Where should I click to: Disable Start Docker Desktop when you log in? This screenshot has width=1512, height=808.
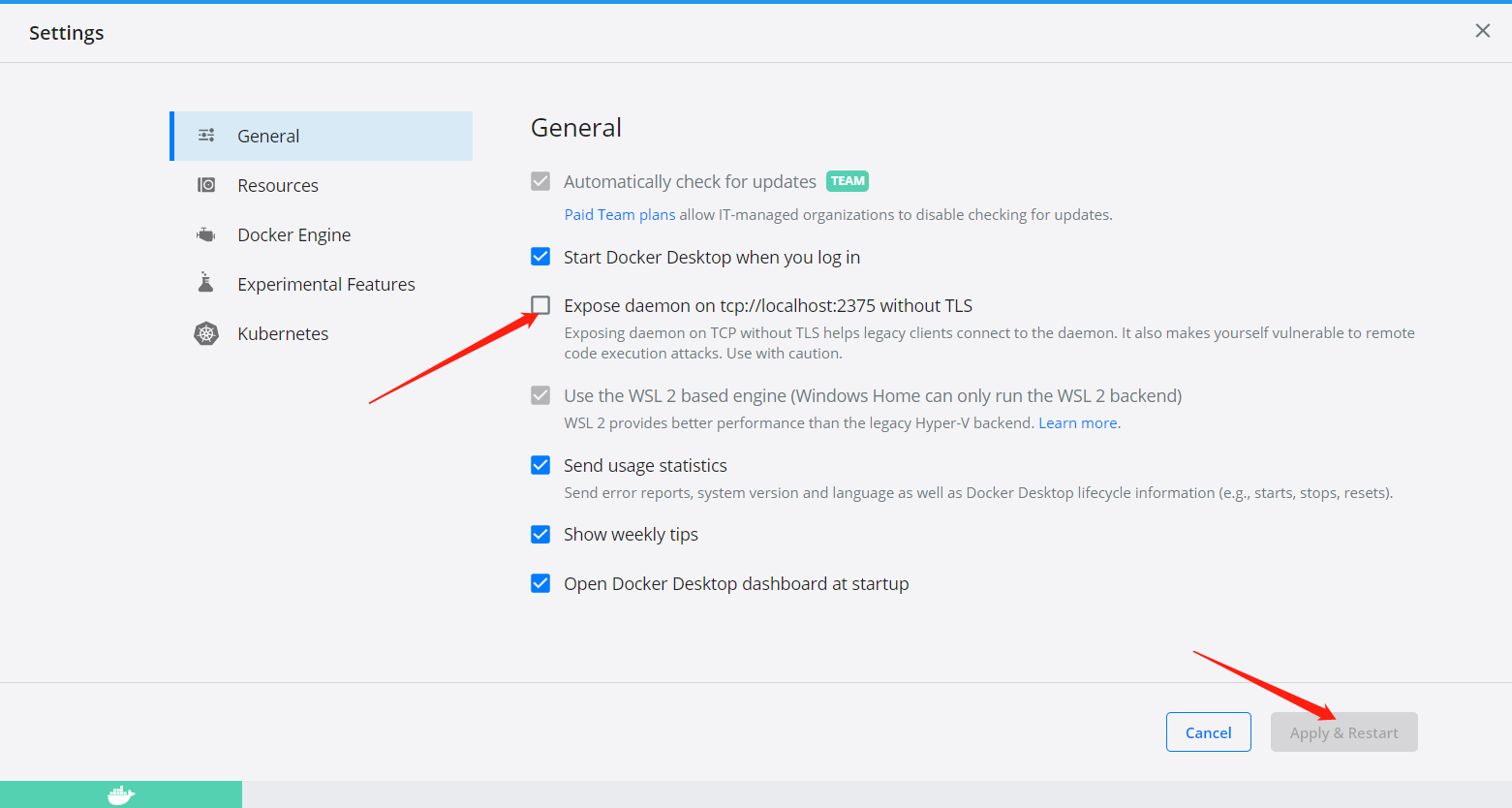click(x=540, y=256)
